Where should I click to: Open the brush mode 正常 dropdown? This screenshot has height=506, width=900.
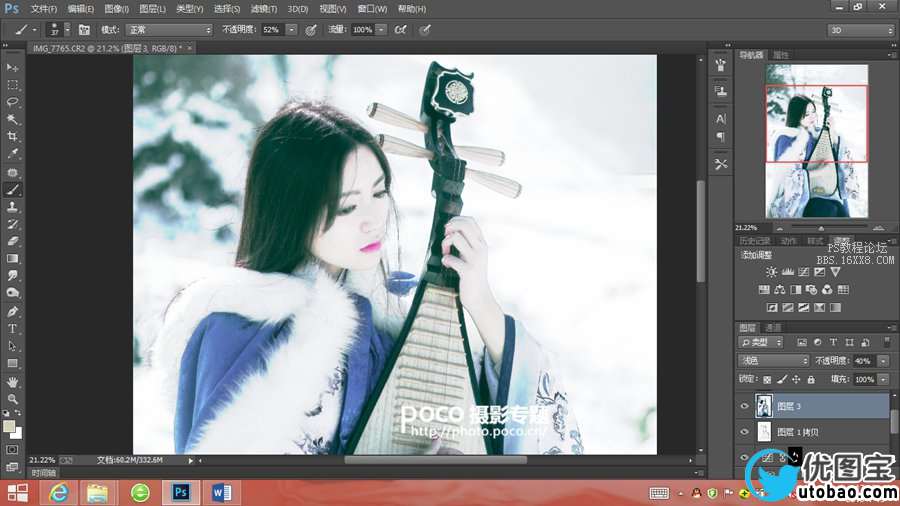pyautogui.click(x=169, y=30)
